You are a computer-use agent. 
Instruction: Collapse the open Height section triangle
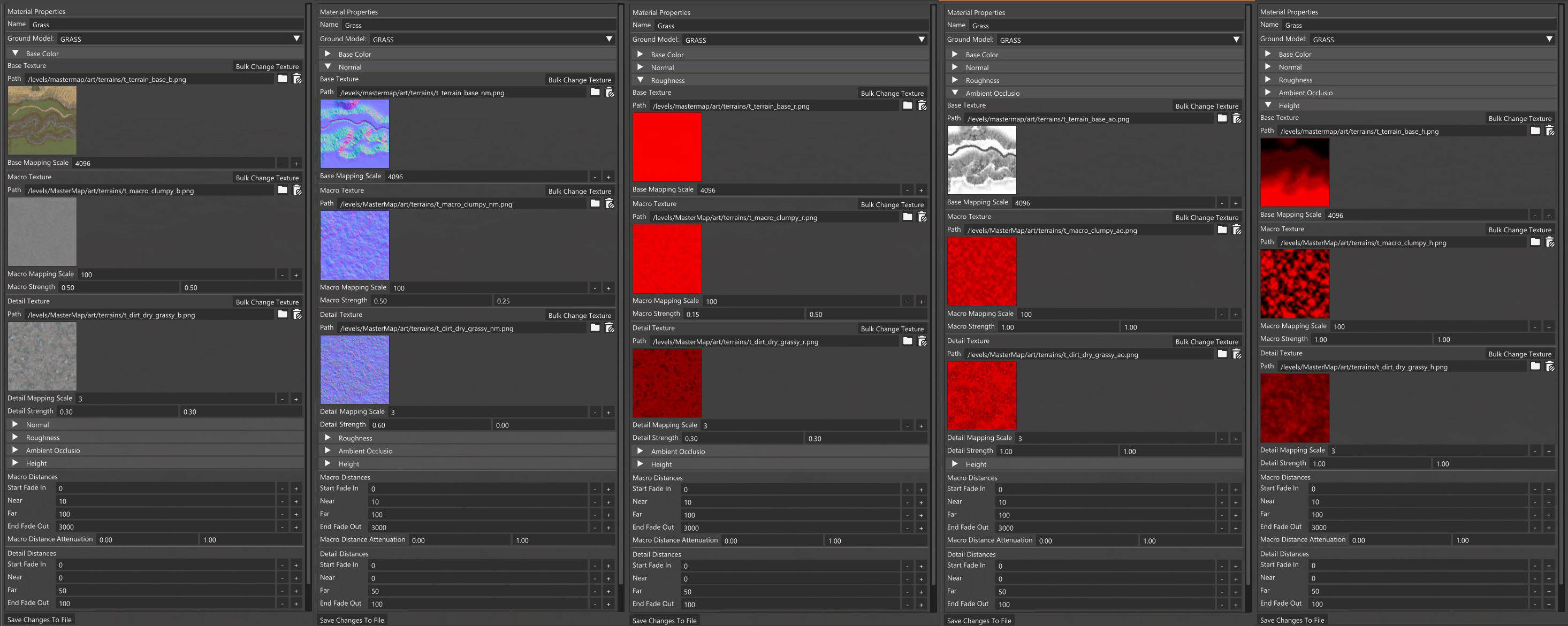(1268, 105)
